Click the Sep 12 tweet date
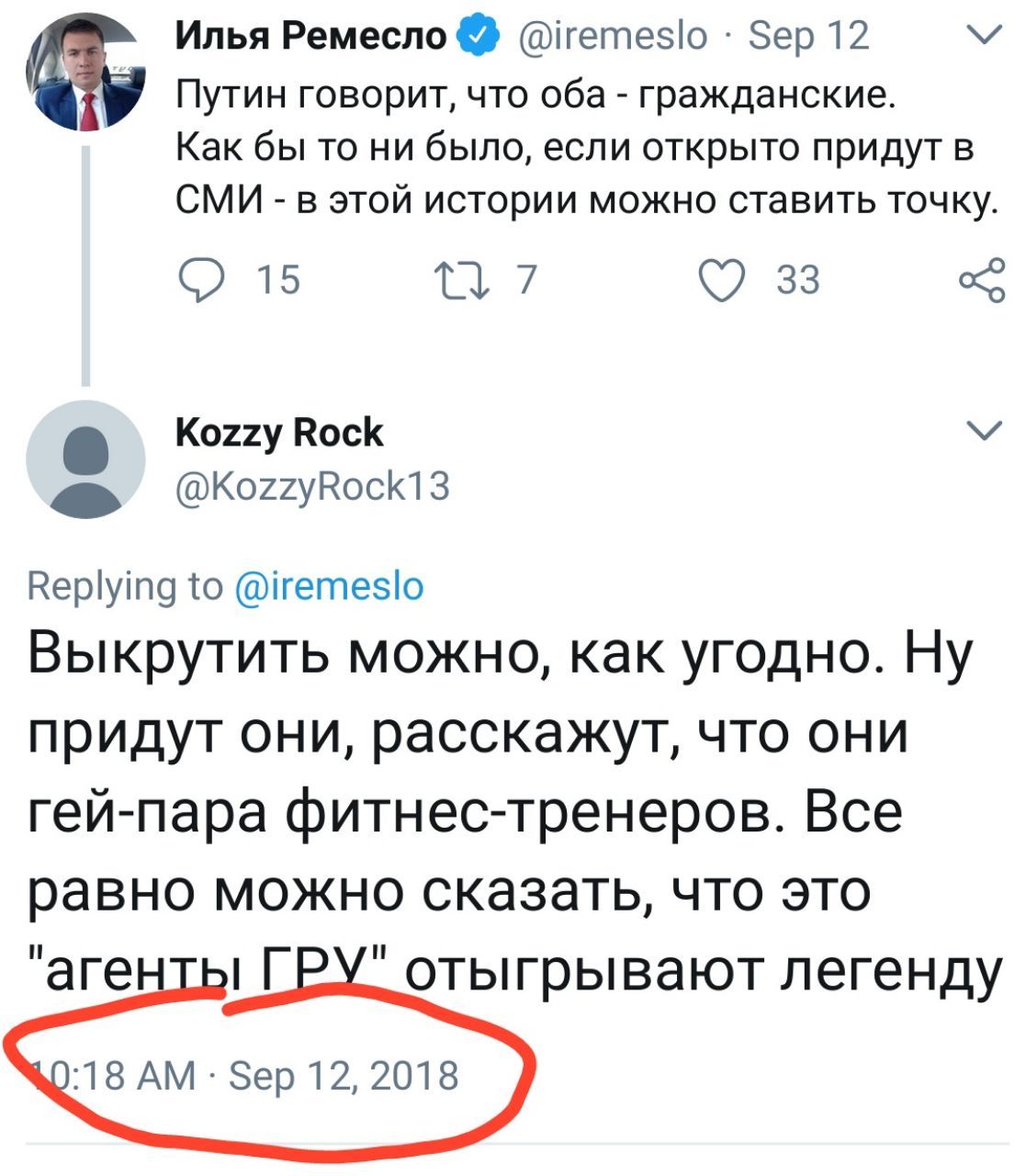This screenshot has width=1026, height=1176. pos(808,37)
